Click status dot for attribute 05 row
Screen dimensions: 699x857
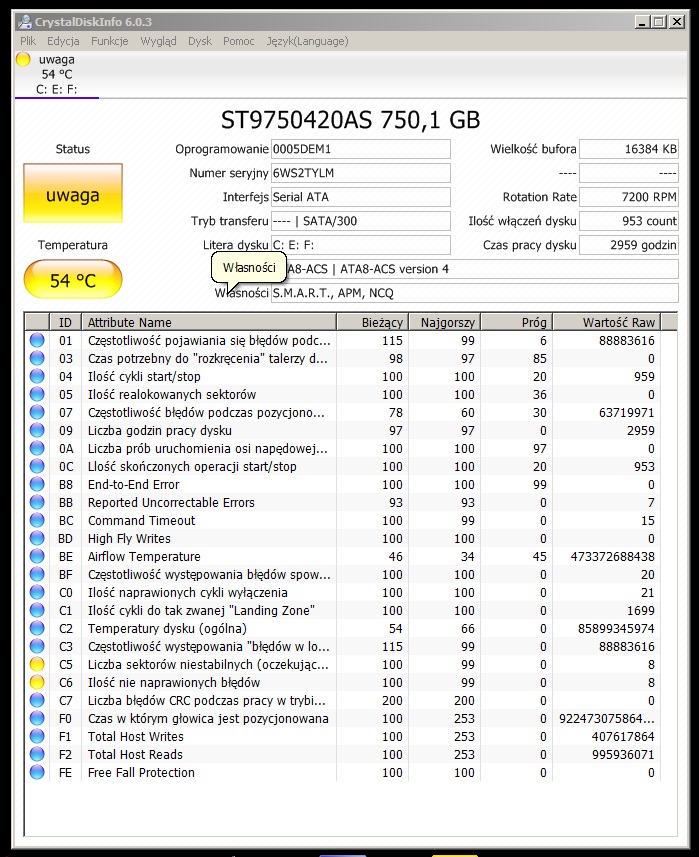tap(37, 395)
